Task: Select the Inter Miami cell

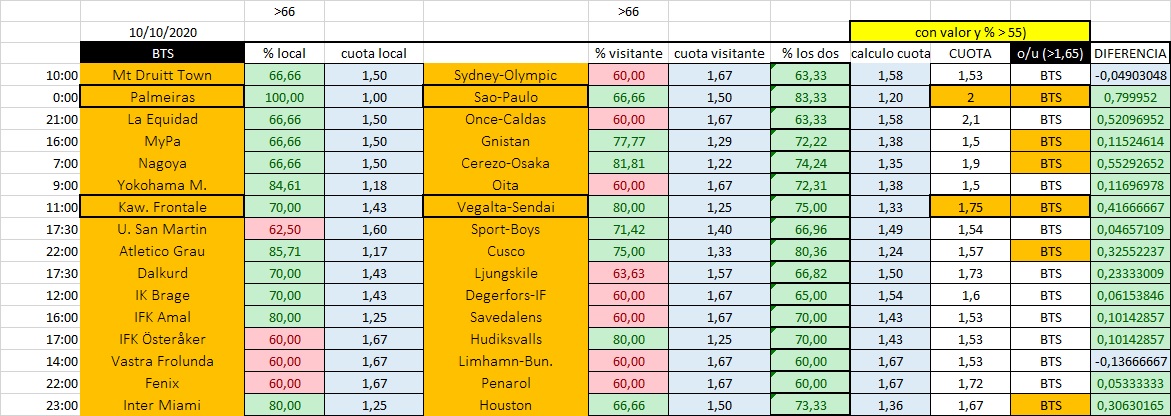Action: pos(162,406)
